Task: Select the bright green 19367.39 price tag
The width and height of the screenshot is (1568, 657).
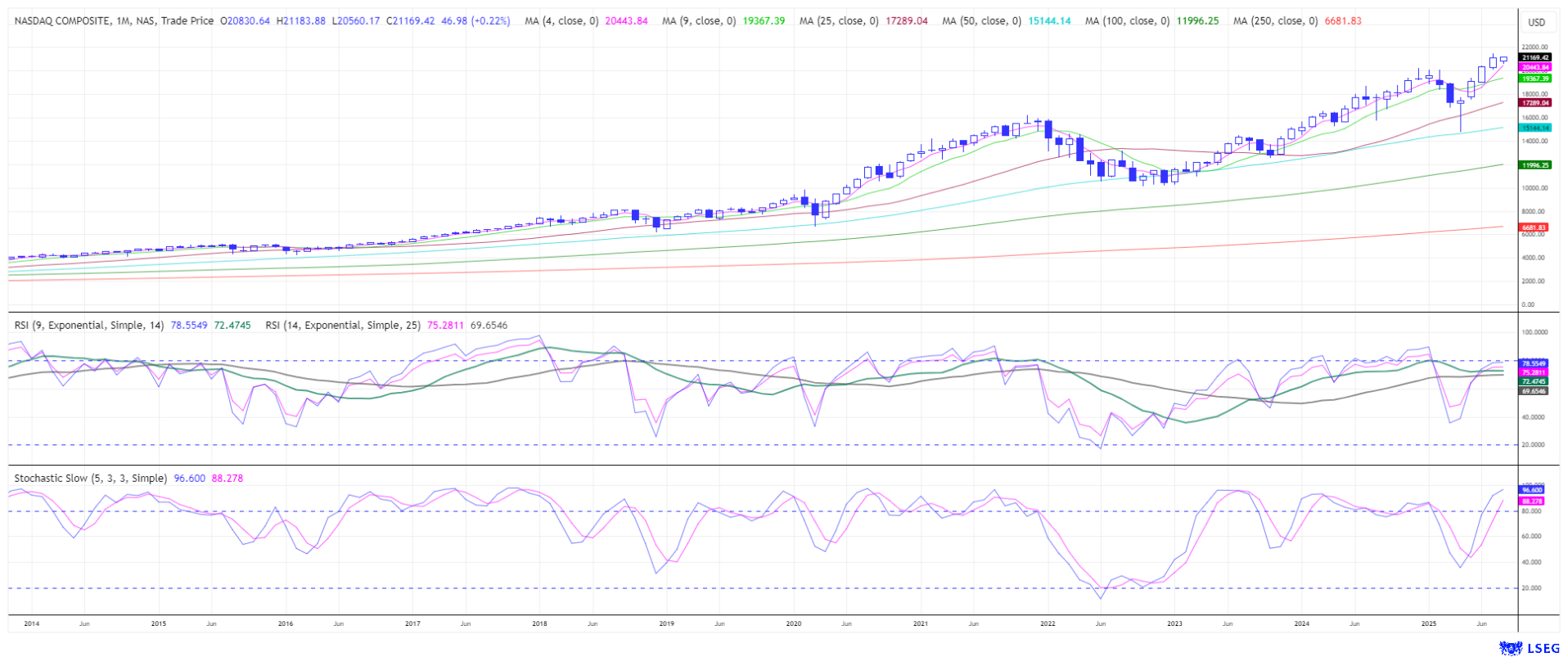Action: click(1534, 79)
